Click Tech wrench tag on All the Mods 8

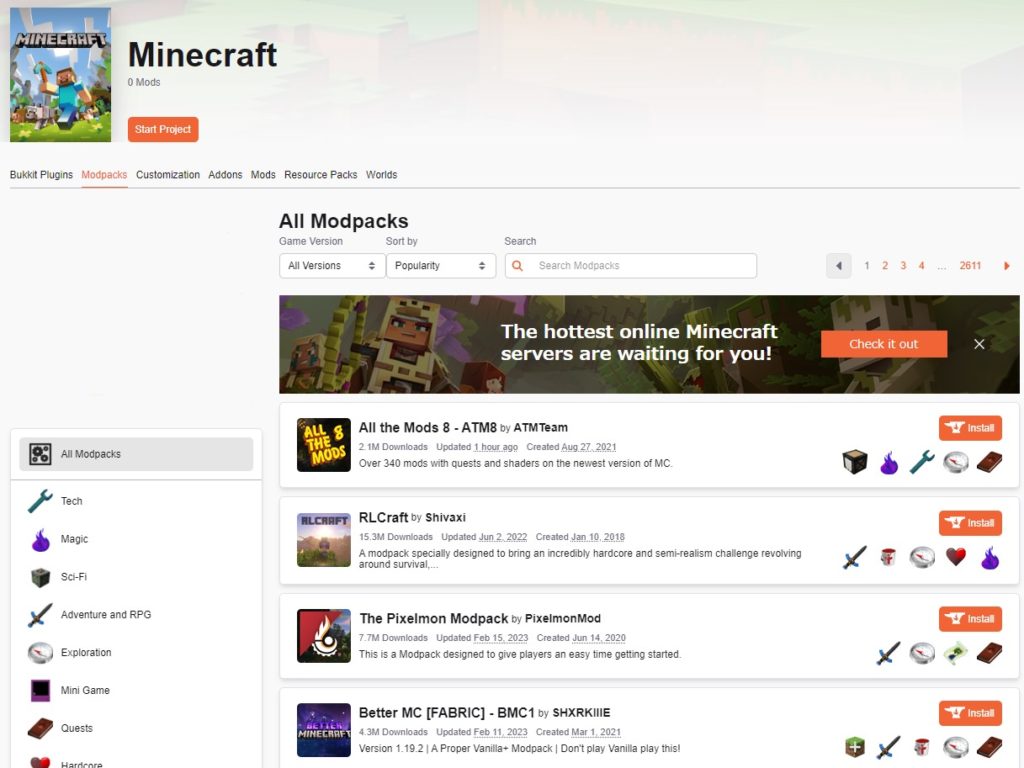coord(922,462)
